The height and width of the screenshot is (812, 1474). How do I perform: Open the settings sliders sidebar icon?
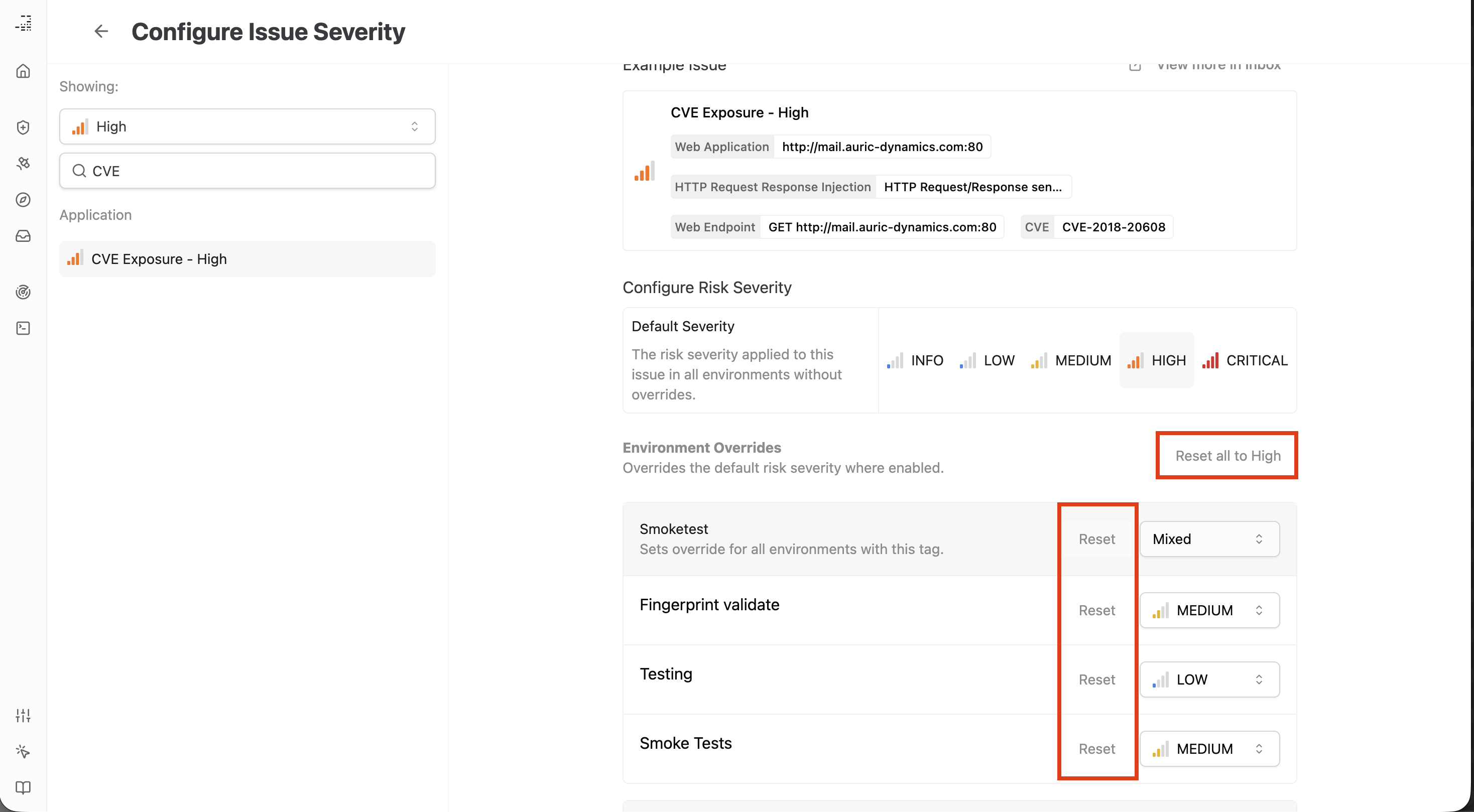tap(23, 715)
